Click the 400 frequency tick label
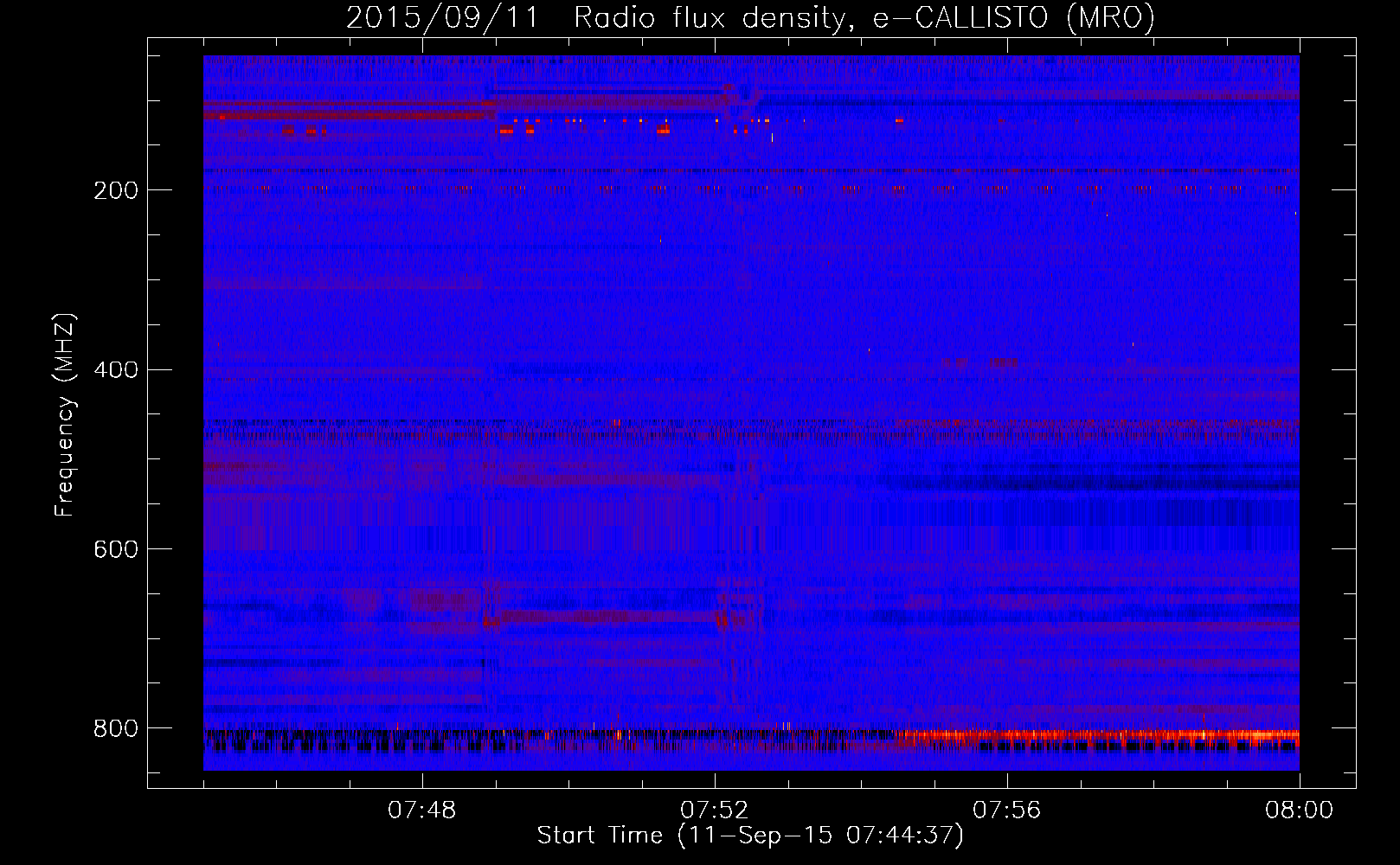This screenshot has width=1400, height=865. pyautogui.click(x=115, y=370)
